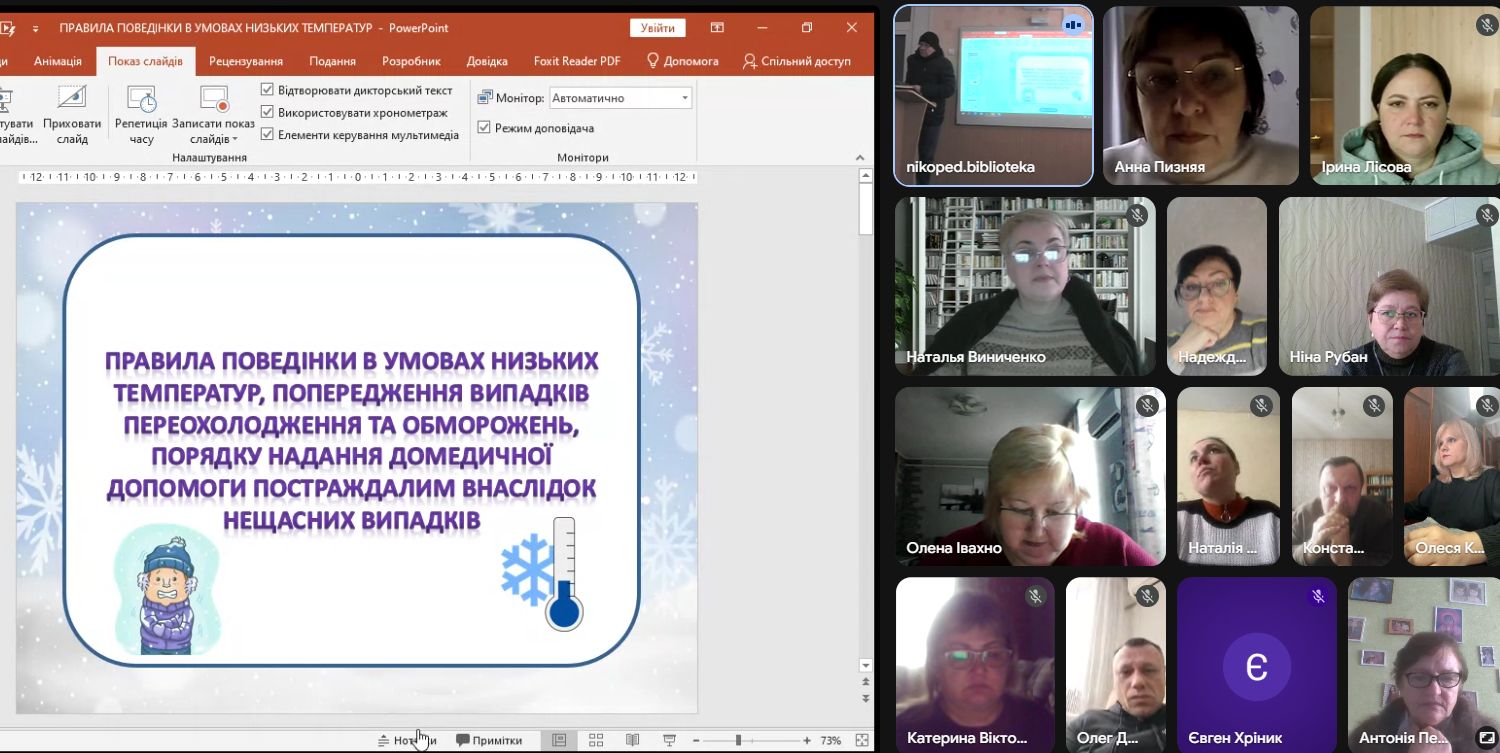Select the Normal view icon
This screenshot has height=753, width=1500.
click(x=559, y=740)
